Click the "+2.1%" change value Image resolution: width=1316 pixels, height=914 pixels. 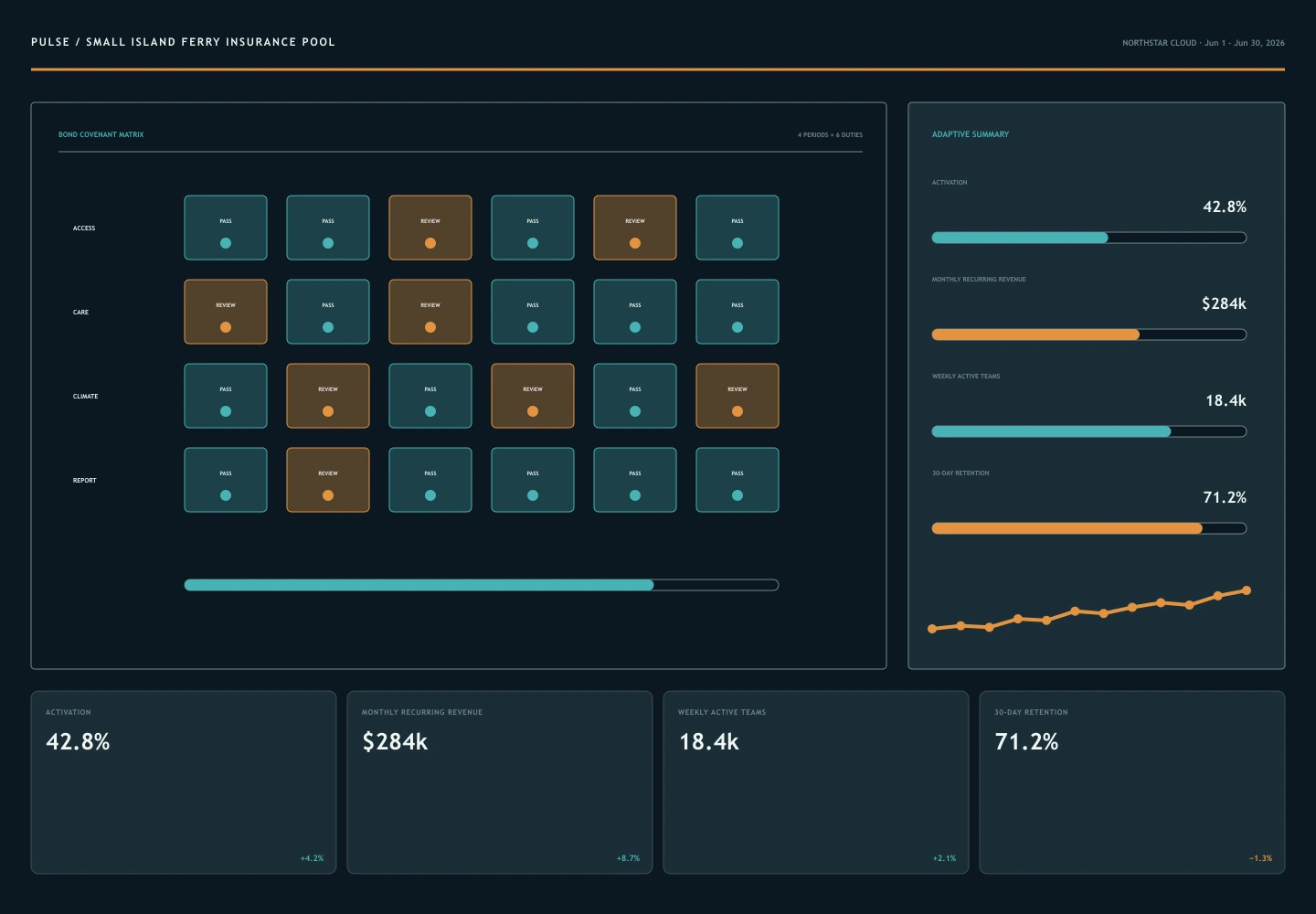[944, 858]
